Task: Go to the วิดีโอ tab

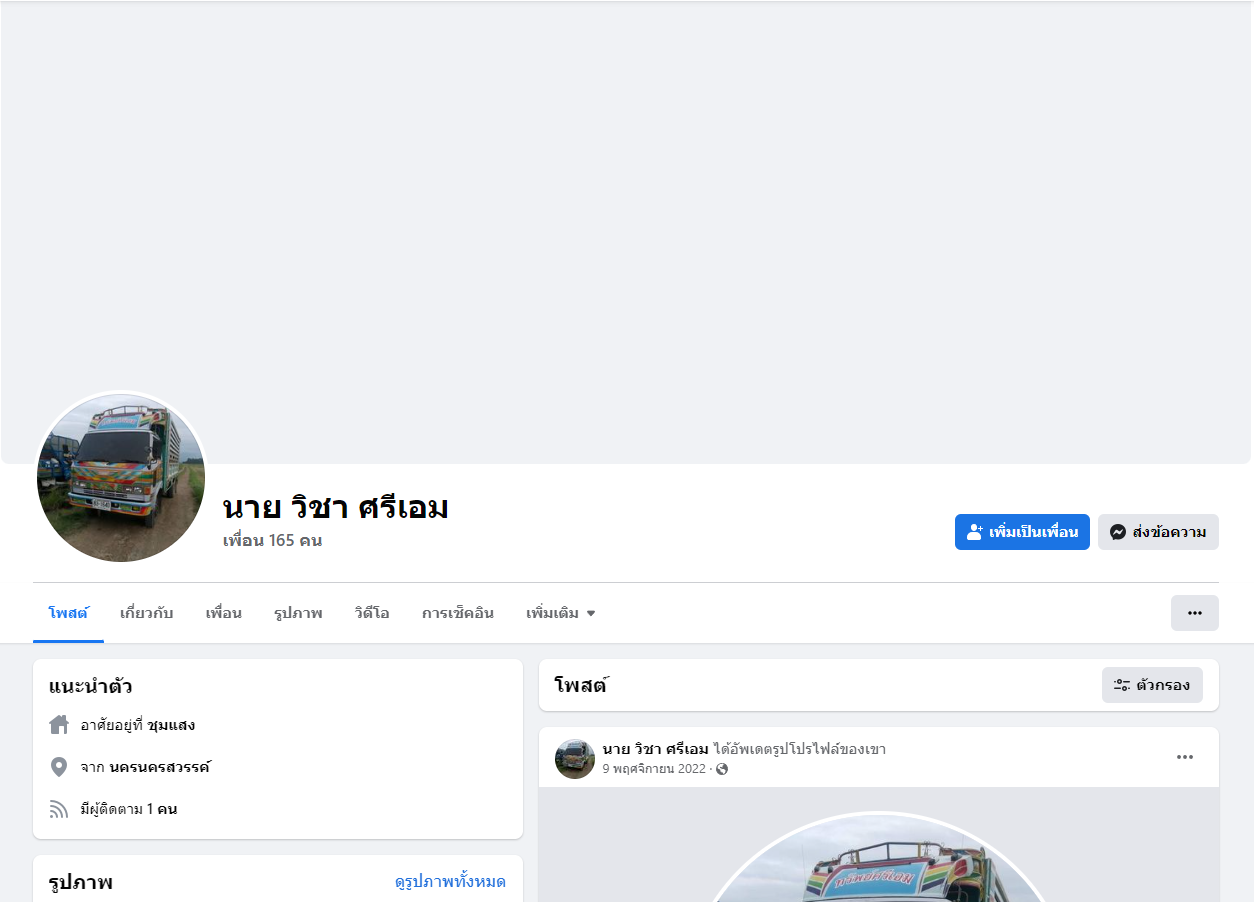Action: (372, 613)
